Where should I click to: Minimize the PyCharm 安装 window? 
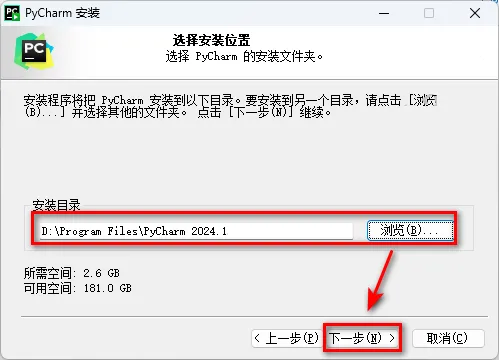[384, 13]
